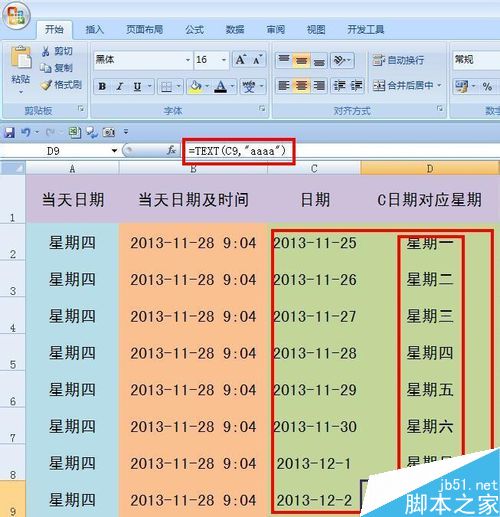Click the text orientation icon
This screenshot has width=500, height=517.
(x=340, y=60)
